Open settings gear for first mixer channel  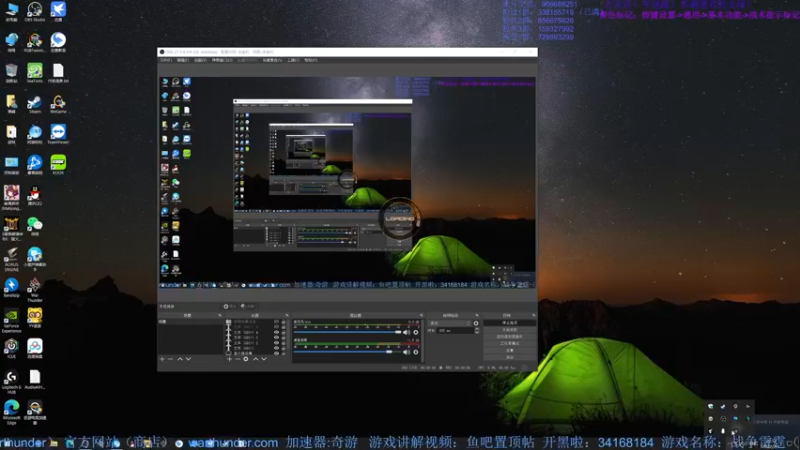416,332
